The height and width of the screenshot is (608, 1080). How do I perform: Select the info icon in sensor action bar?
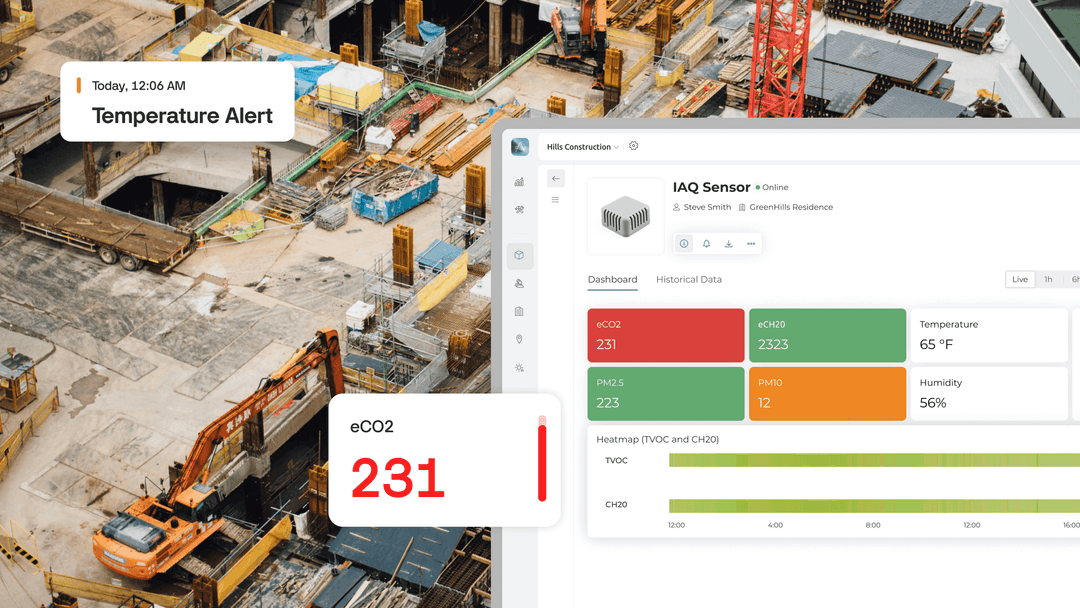point(684,243)
